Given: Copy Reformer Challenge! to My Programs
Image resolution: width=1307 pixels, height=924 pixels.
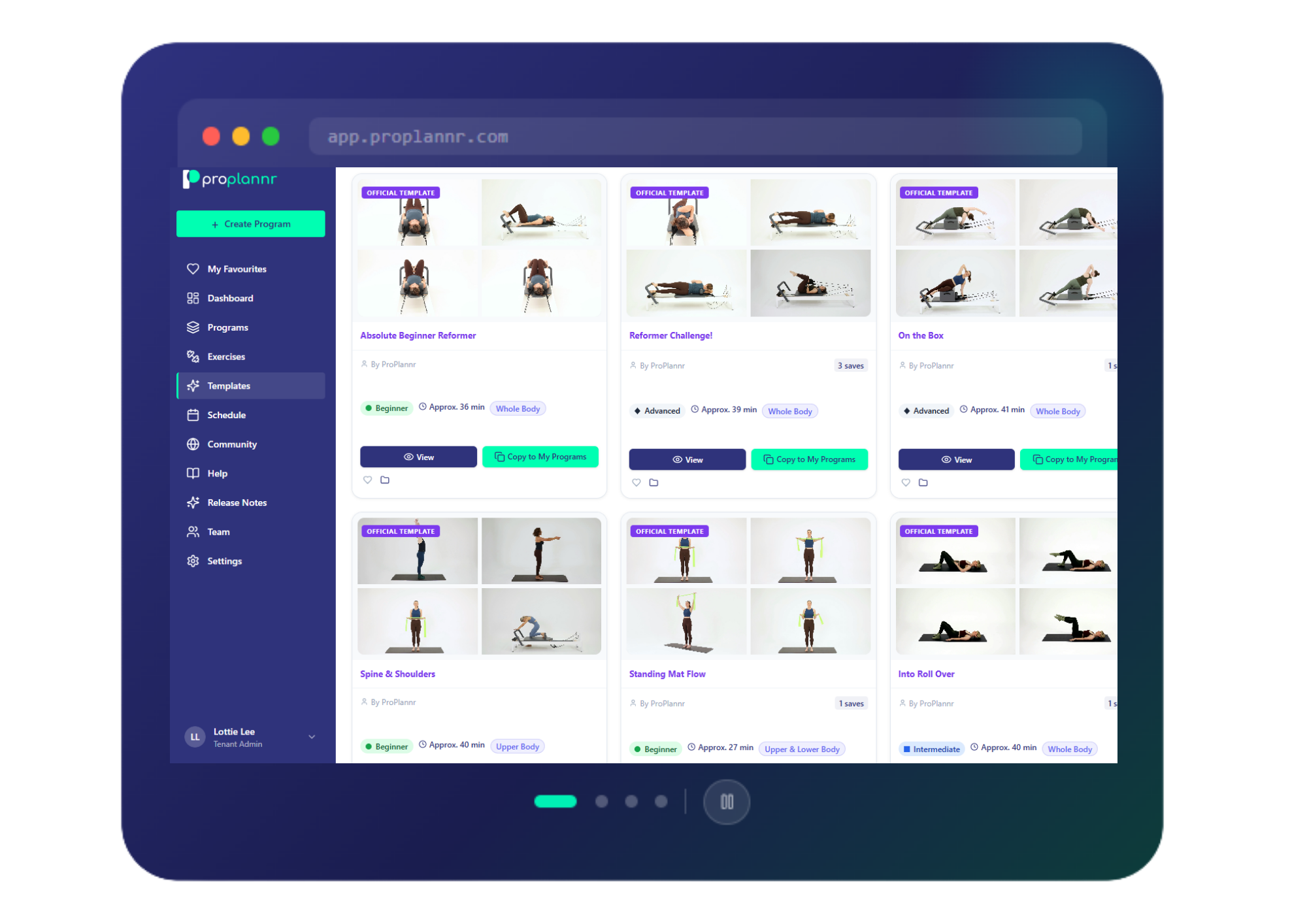Looking at the screenshot, I should [810, 459].
